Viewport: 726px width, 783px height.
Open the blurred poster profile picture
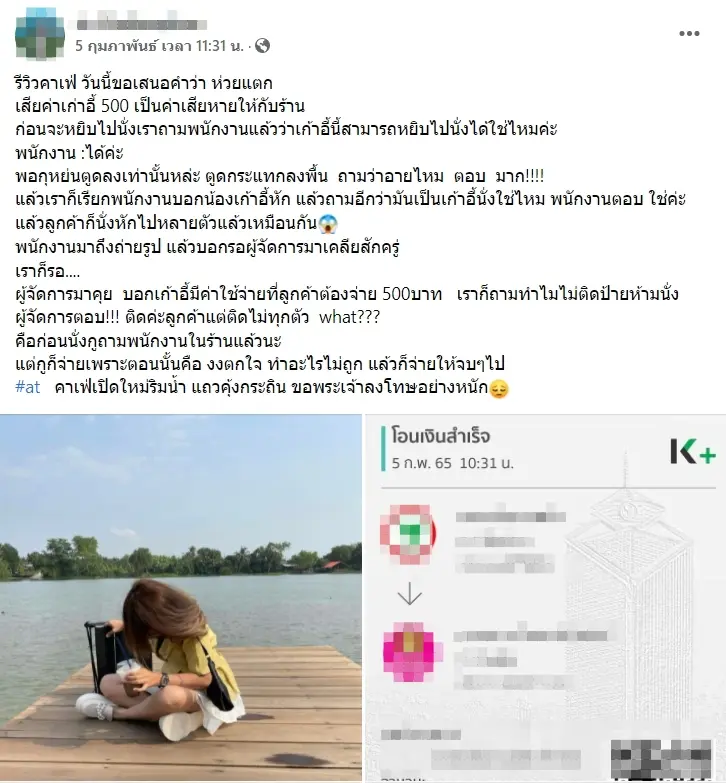[x=40, y=33]
